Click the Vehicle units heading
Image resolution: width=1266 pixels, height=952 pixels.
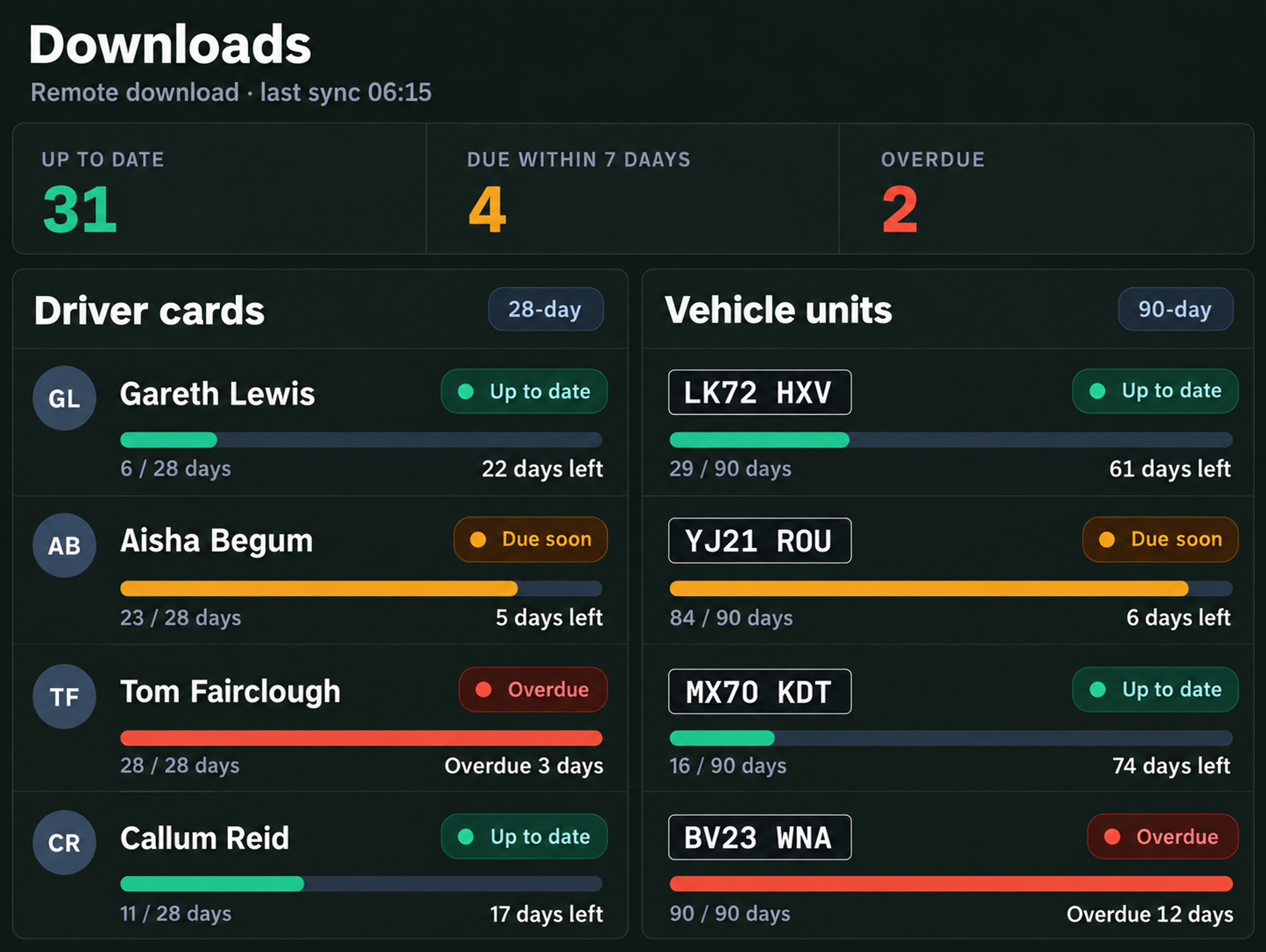click(x=778, y=310)
